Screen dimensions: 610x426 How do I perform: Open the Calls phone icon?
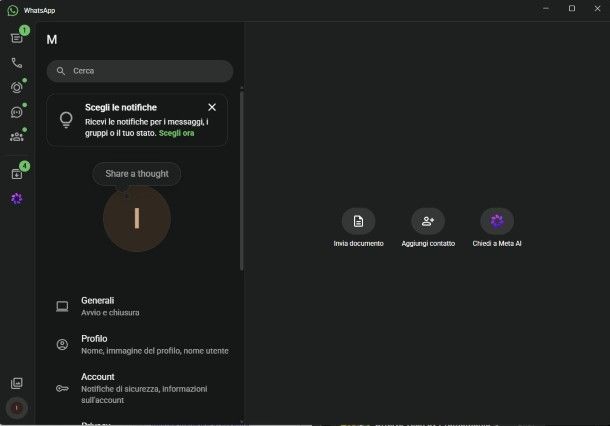tap(17, 63)
